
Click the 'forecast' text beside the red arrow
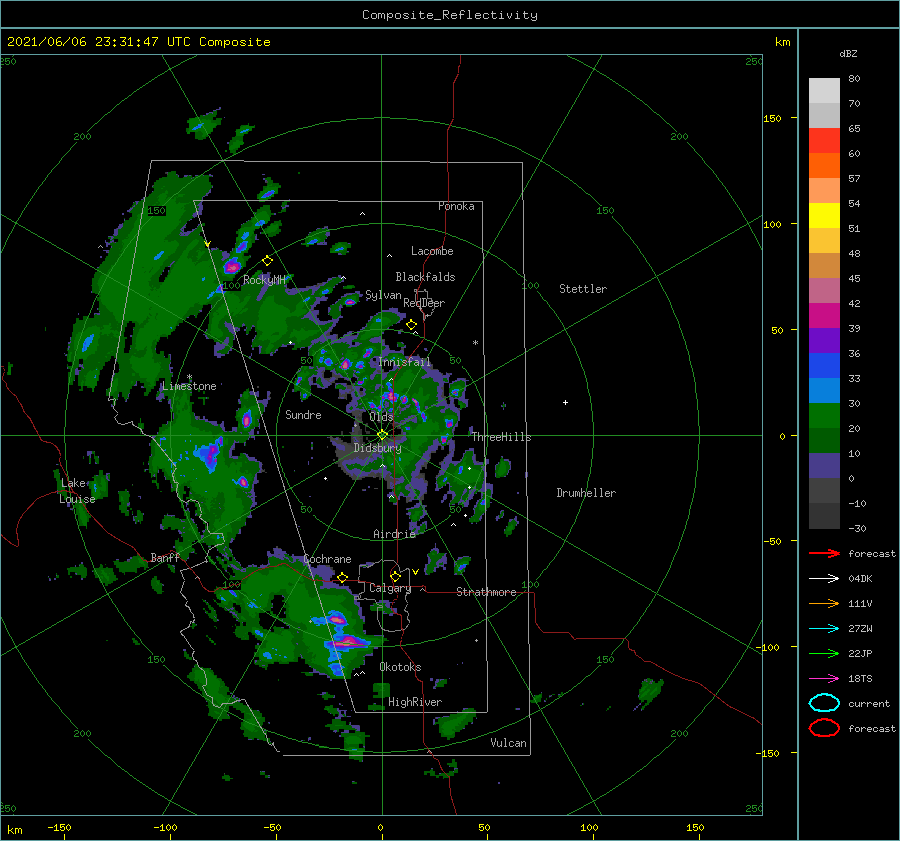[x=872, y=553]
